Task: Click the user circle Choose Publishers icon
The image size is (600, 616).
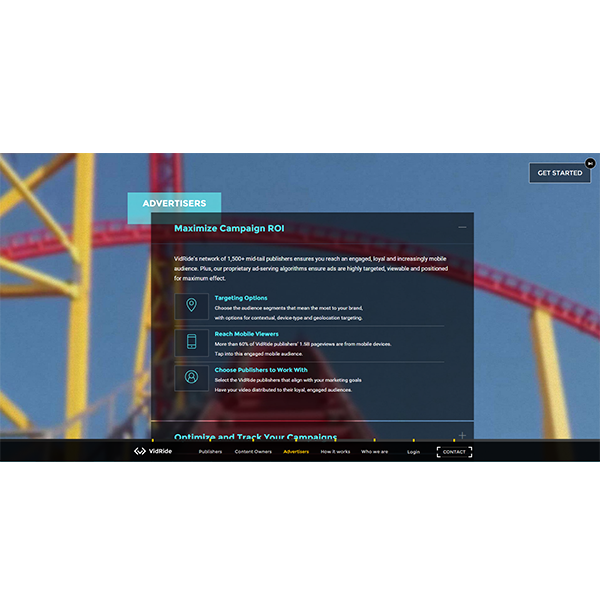Action: pos(191,378)
